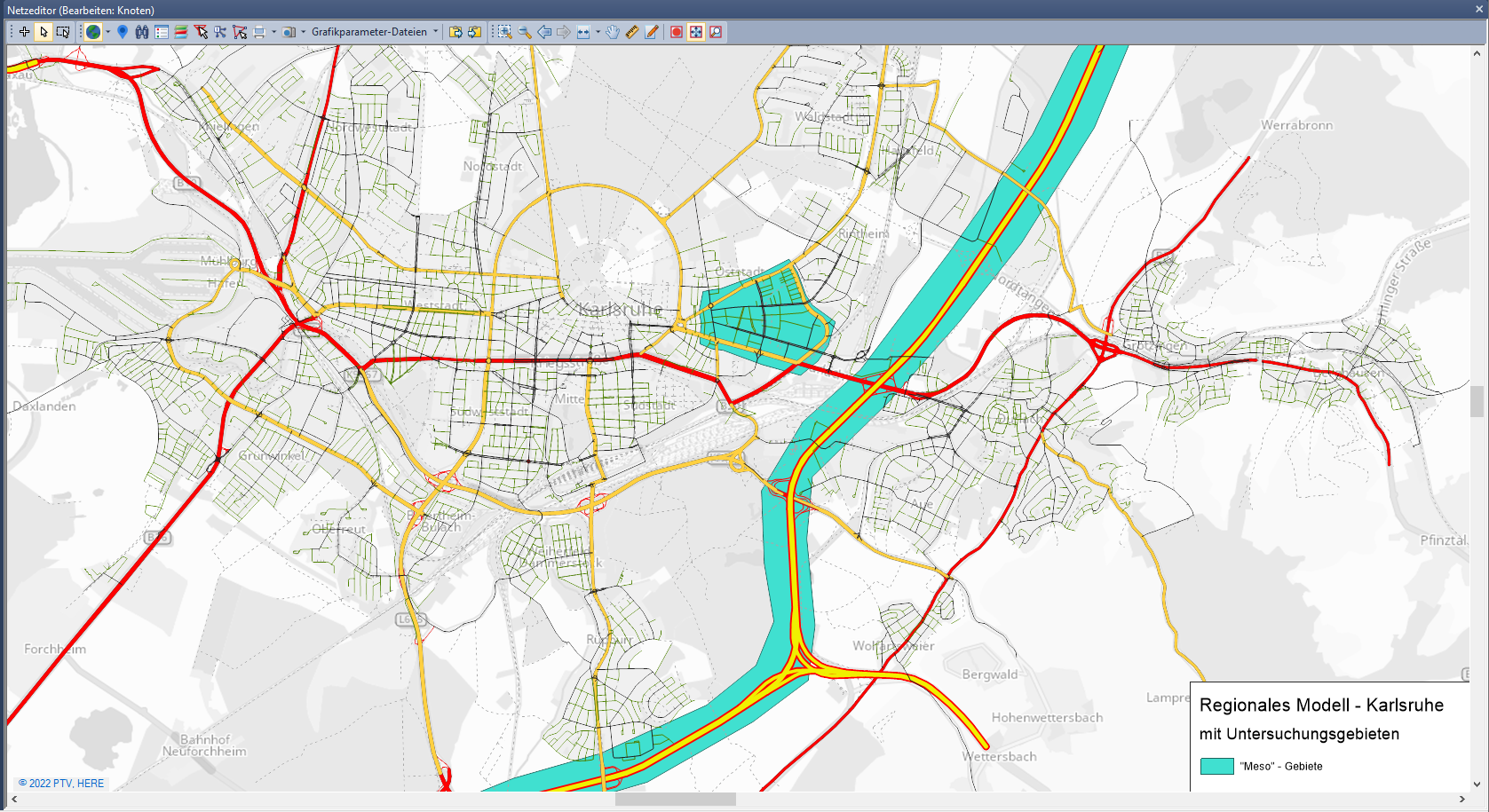This screenshot has width=1489, height=812.
Task: Open the stacked graphic layers icon
Action: click(181, 32)
